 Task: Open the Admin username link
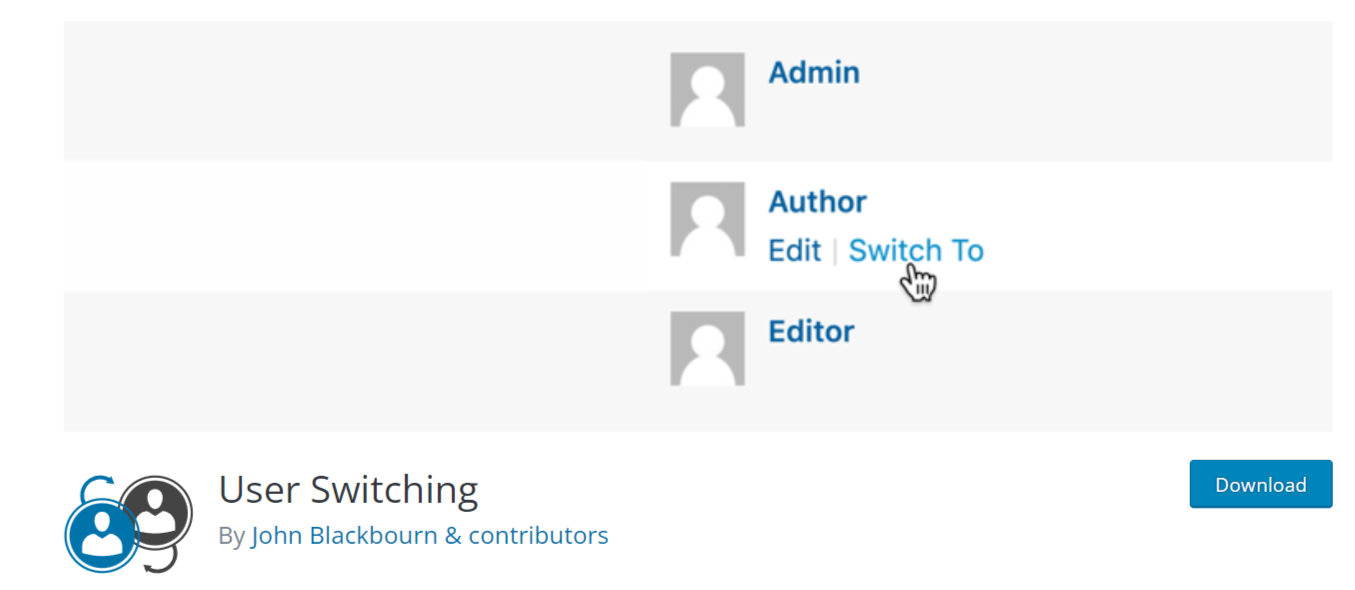pyautogui.click(x=813, y=73)
